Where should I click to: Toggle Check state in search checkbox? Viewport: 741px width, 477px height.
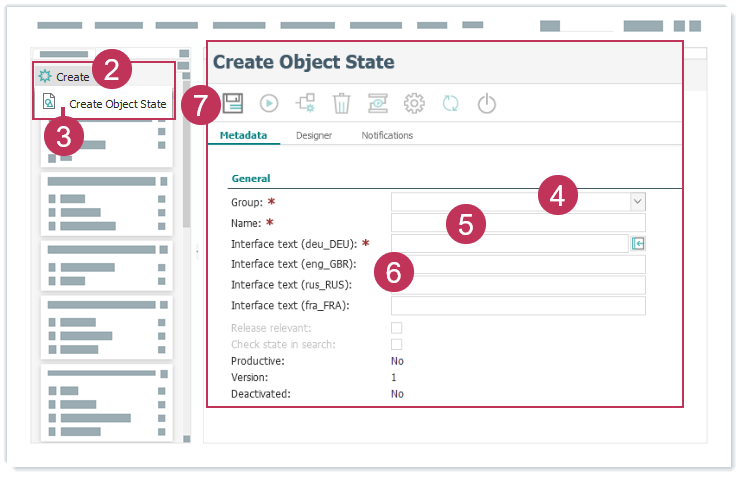click(x=396, y=344)
